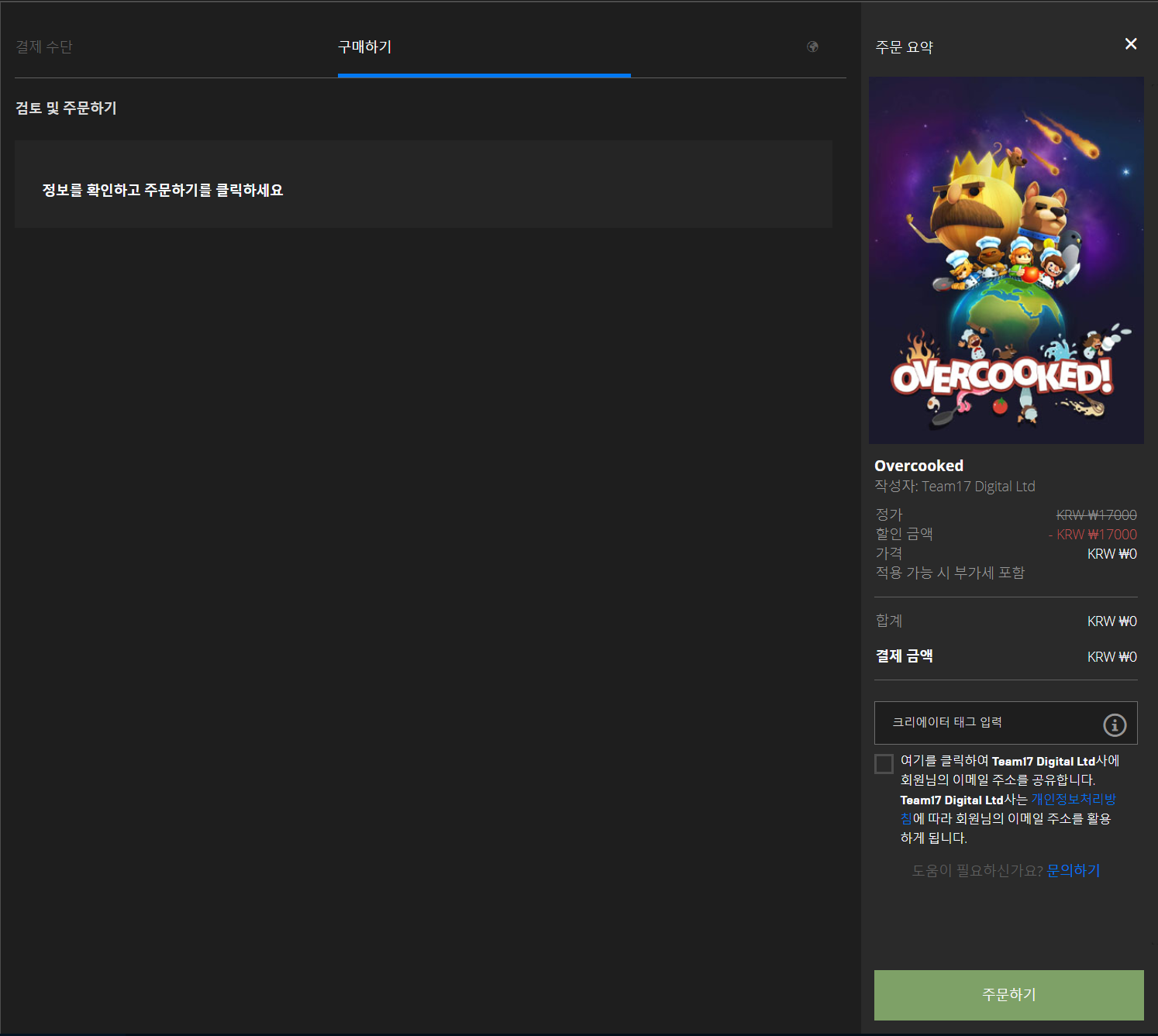1158x1036 pixels.
Task: Click the struck-through price KRW ₩17000
Action: point(1096,515)
